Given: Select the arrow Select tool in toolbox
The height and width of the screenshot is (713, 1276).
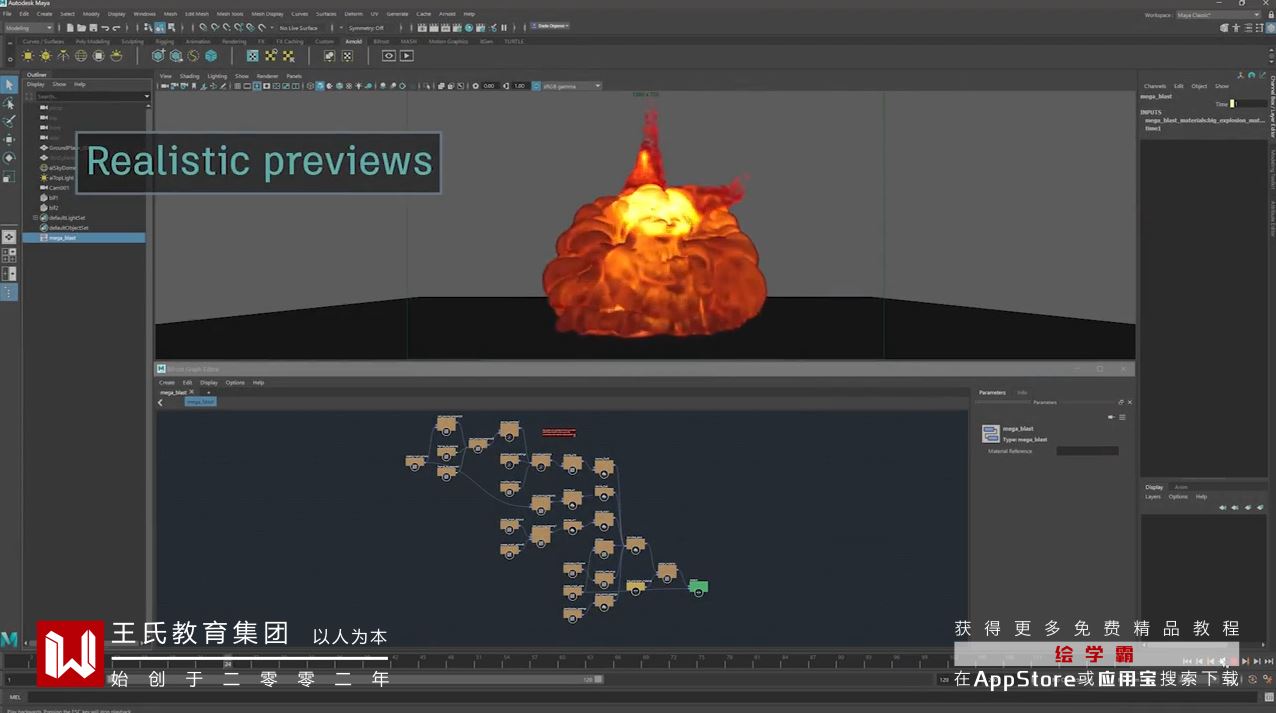Looking at the screenshot, I should click(9, 84).
